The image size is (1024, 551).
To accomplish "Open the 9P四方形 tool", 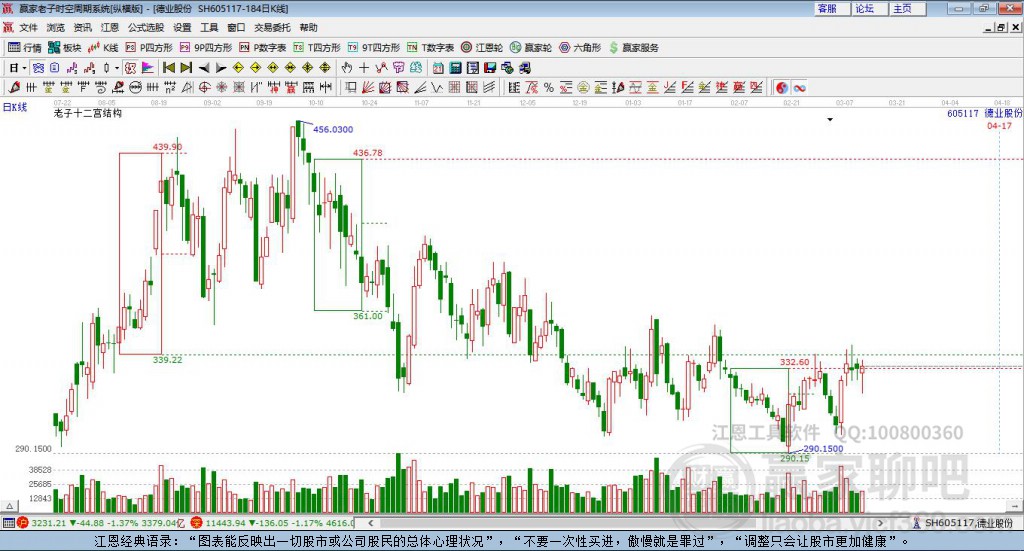I will click(x=206, y=48).
